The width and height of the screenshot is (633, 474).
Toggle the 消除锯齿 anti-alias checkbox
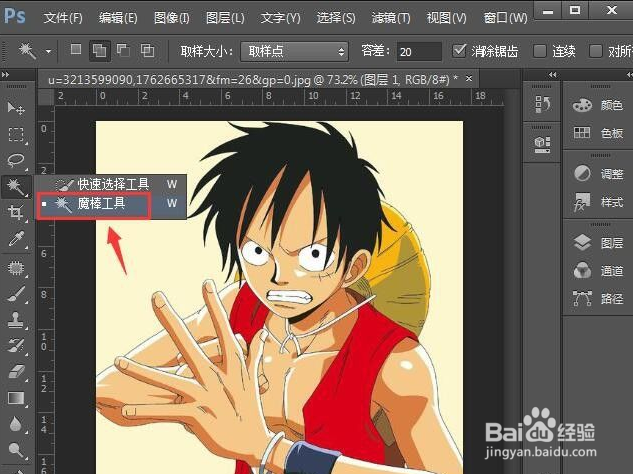[459, 51]
